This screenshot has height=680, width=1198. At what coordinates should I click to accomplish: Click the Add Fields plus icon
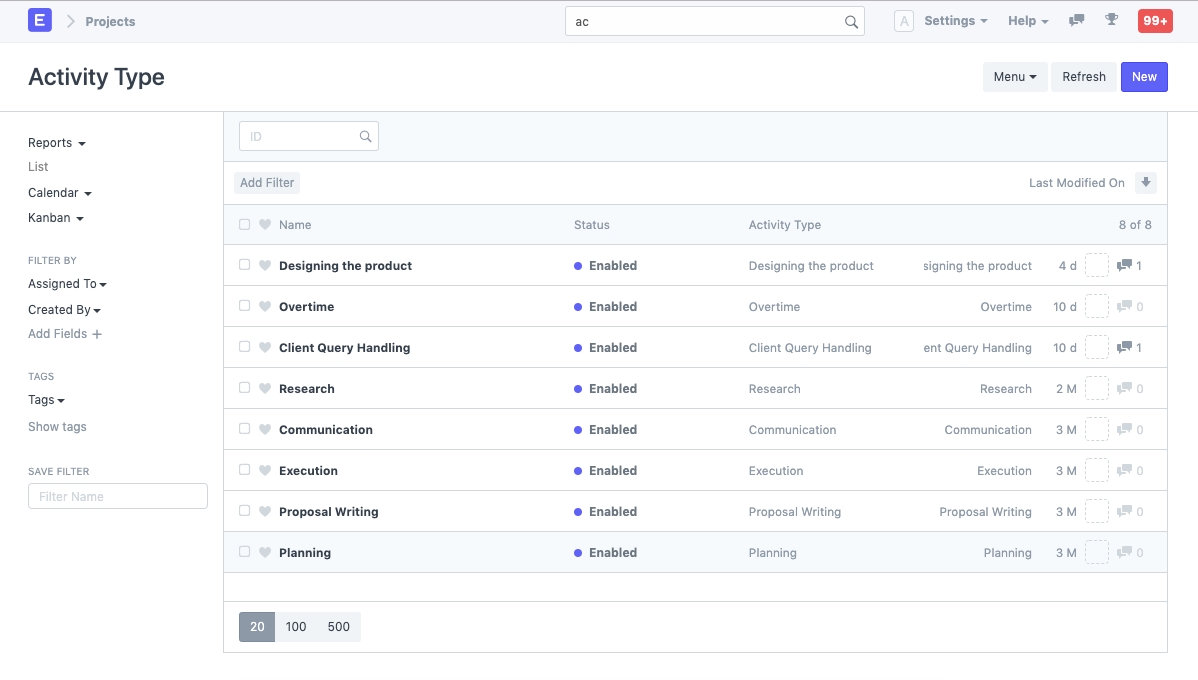tap(97, 335)
